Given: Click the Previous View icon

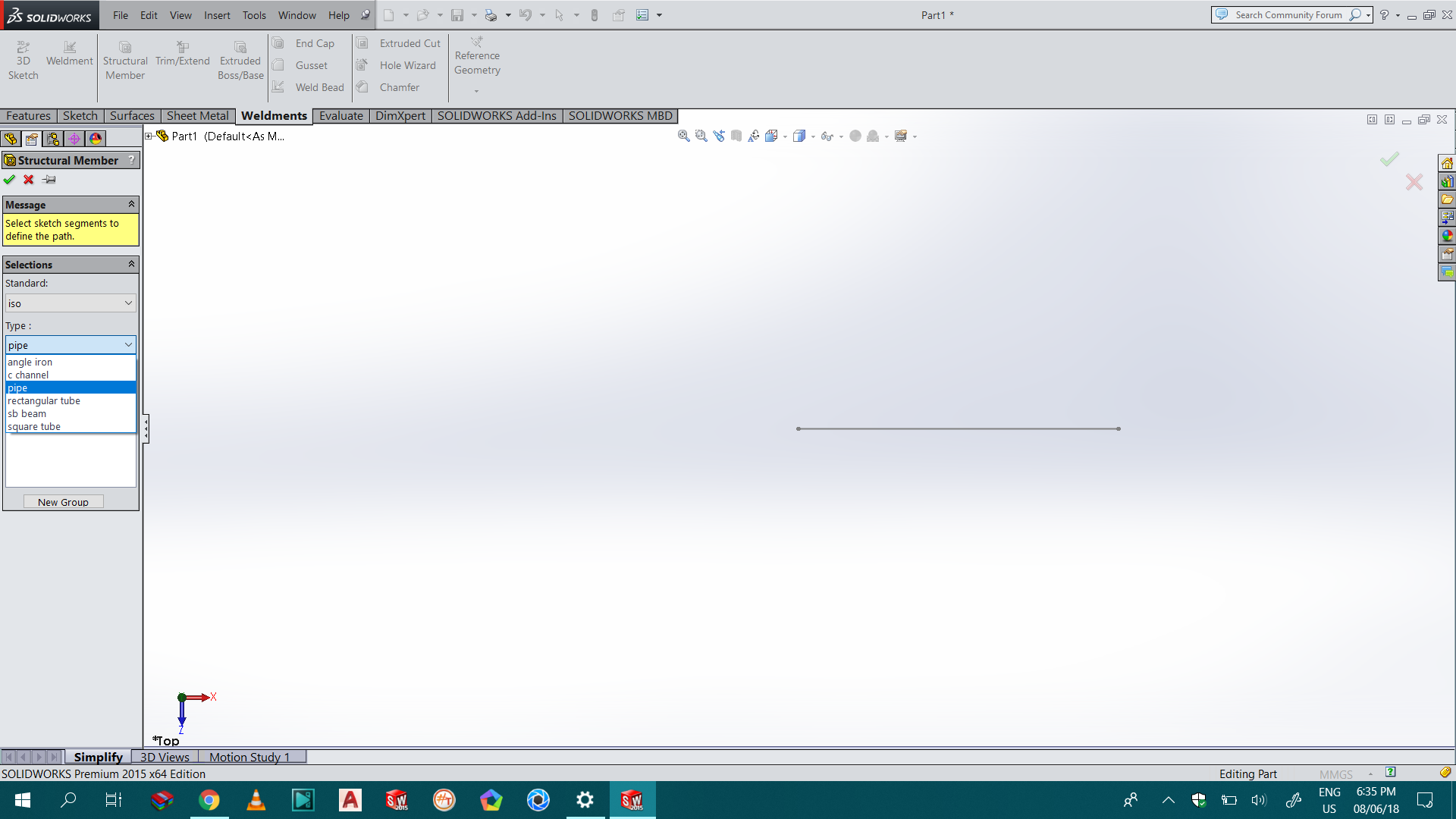Looking at the screenshot, I should tap(719, 136).
